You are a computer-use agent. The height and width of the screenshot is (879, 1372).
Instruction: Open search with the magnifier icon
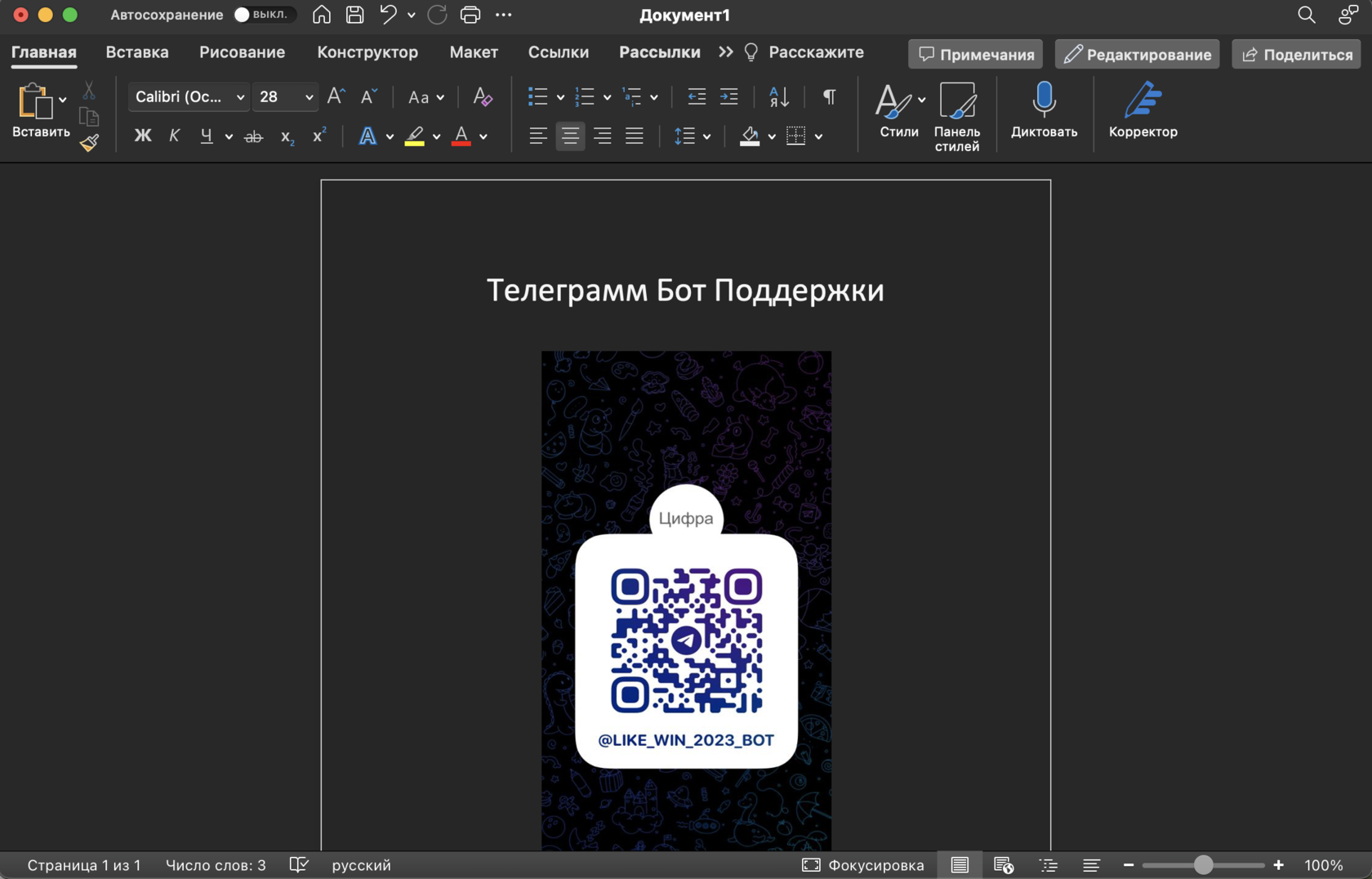(1307, 15)
